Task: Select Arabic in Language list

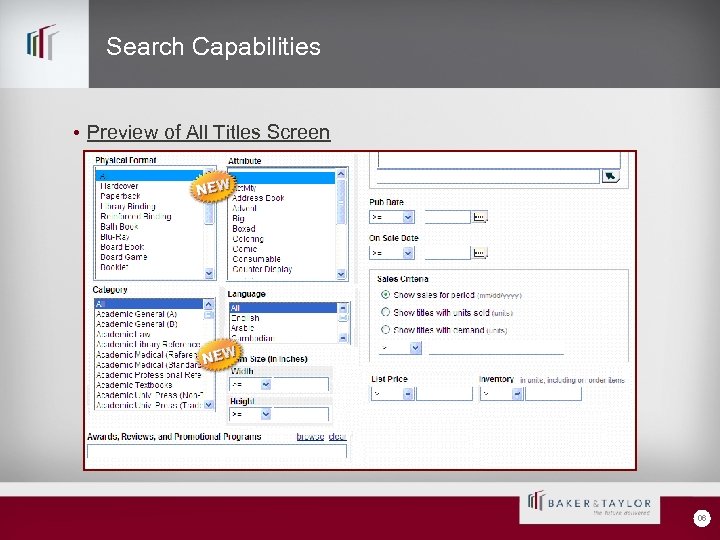Action: pyautogui.click(x=242, y=328)
